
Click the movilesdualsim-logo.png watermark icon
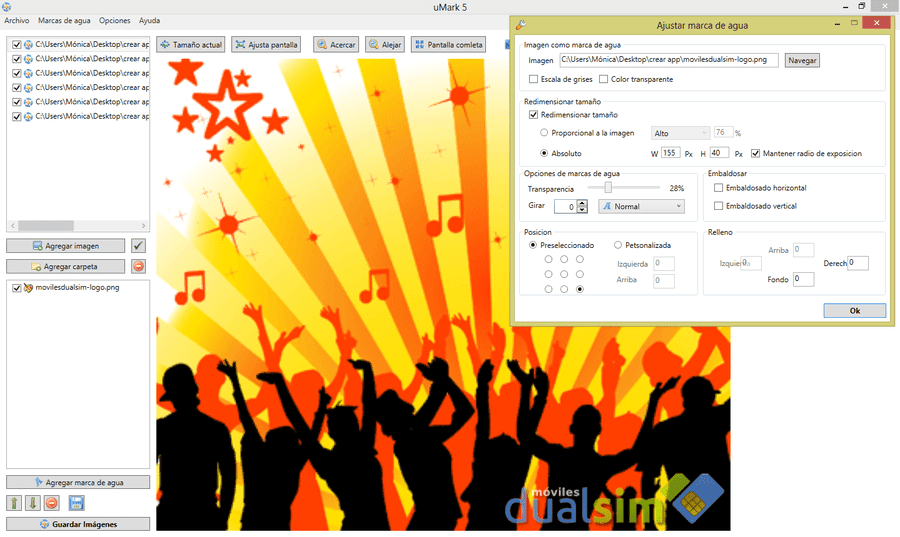pyautogui.click(x=28, y=288)
